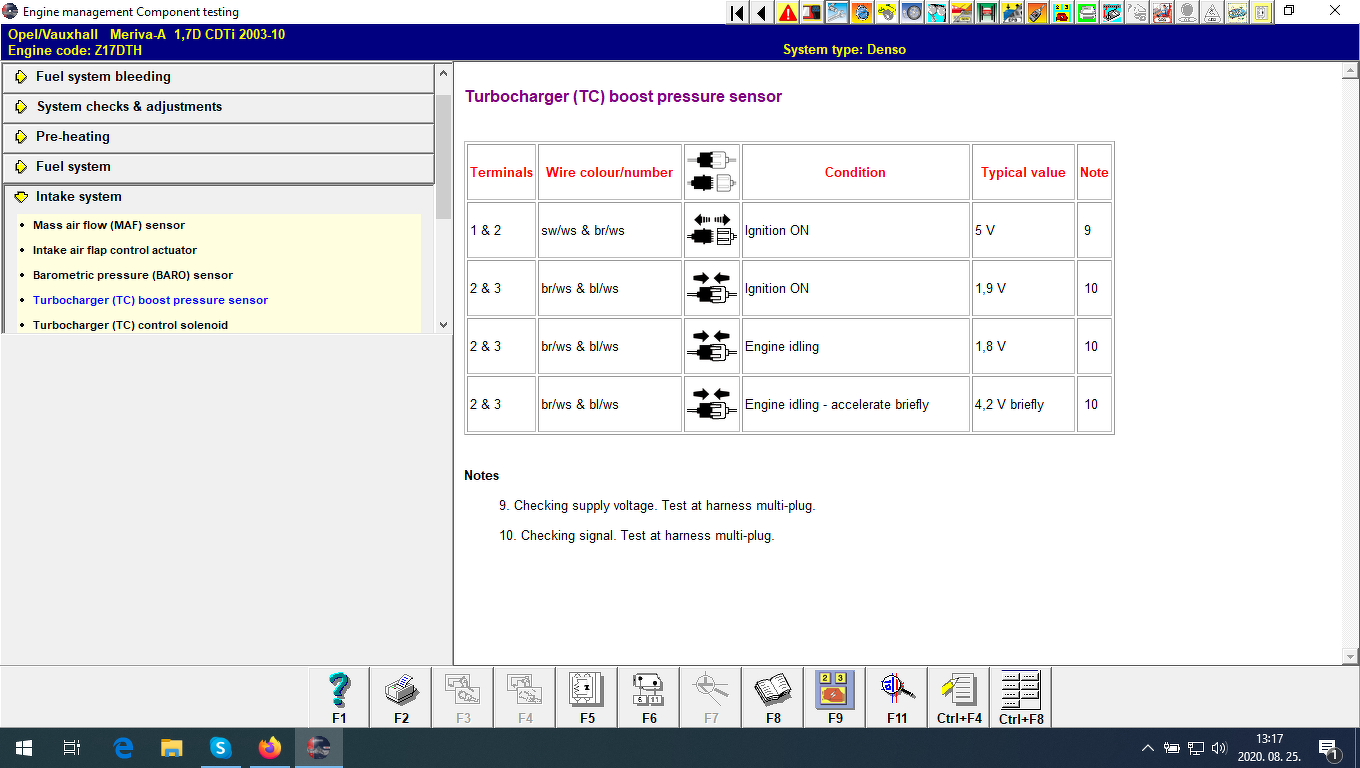Viewport: 1360px width, 768px height.
Task: Open File Explorer from the taskbar
Action: pyautogui.click(x=172, y=748)
